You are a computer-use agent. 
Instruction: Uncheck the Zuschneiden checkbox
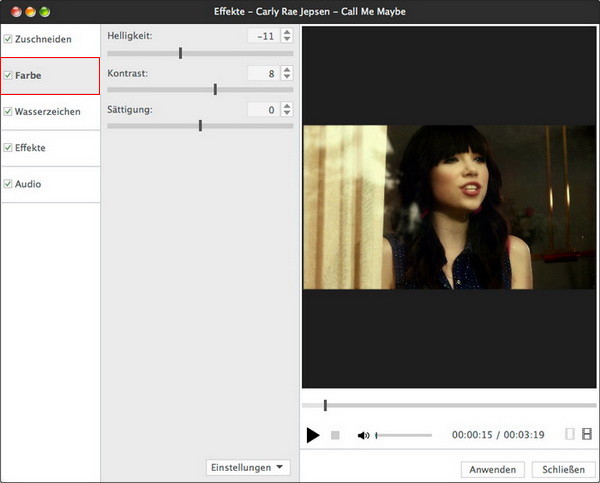point(8,39)
